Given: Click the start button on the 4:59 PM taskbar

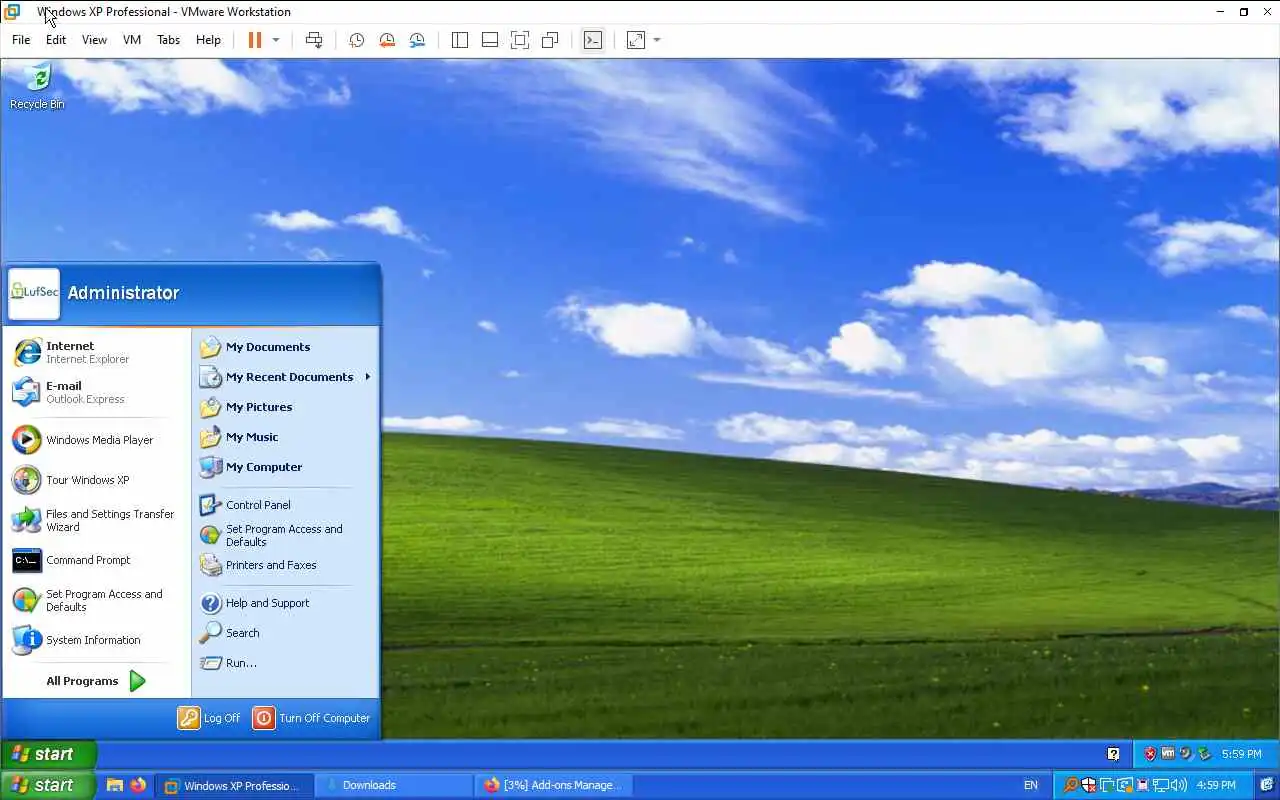Looking at the screenshot, I should (x=48, y=785).
